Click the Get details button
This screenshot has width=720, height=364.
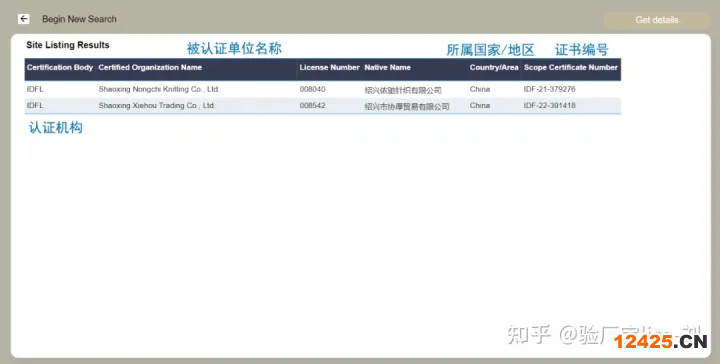657,20
